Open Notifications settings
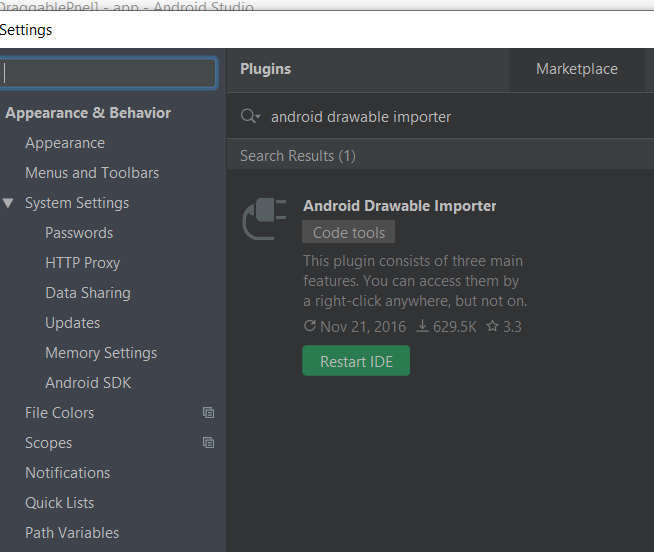 [x=68, y=474]
